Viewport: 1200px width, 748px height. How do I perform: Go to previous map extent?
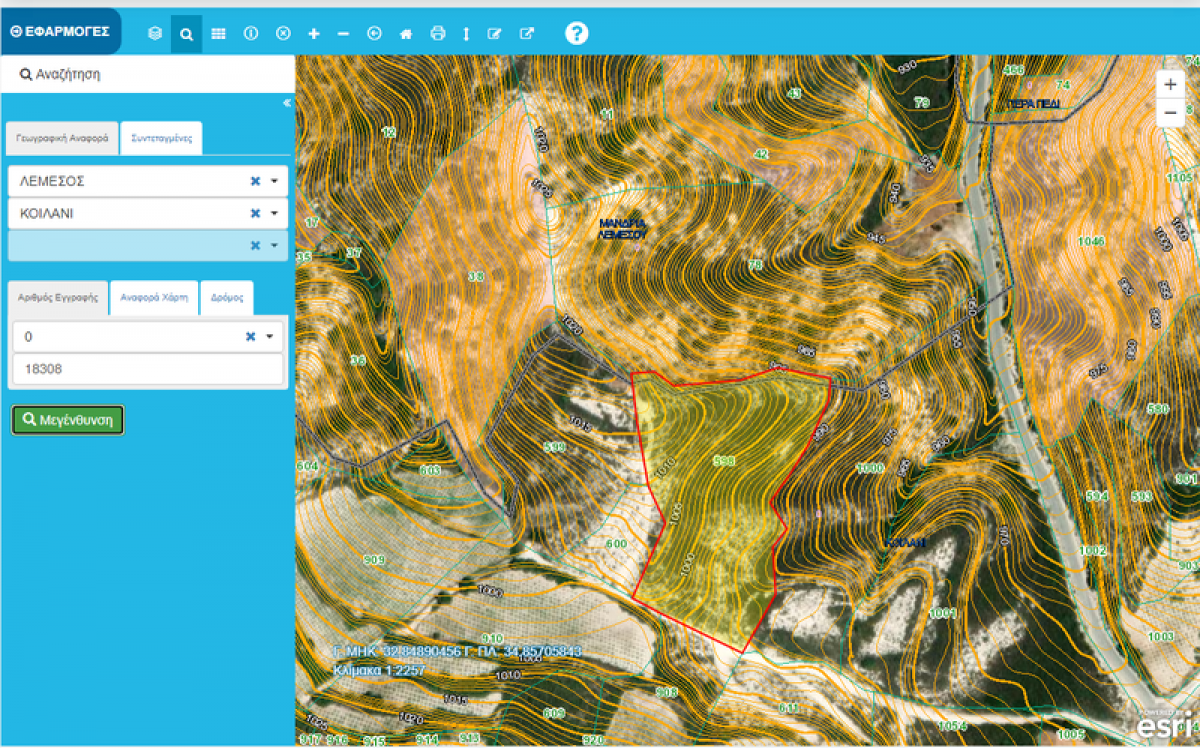pos(374,34)
